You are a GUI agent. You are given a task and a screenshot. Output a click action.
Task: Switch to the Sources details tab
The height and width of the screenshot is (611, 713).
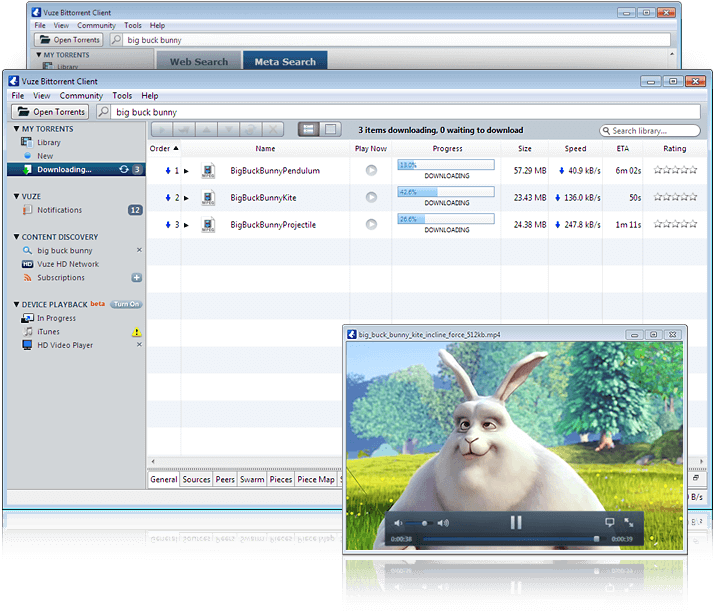click(196, 479)
